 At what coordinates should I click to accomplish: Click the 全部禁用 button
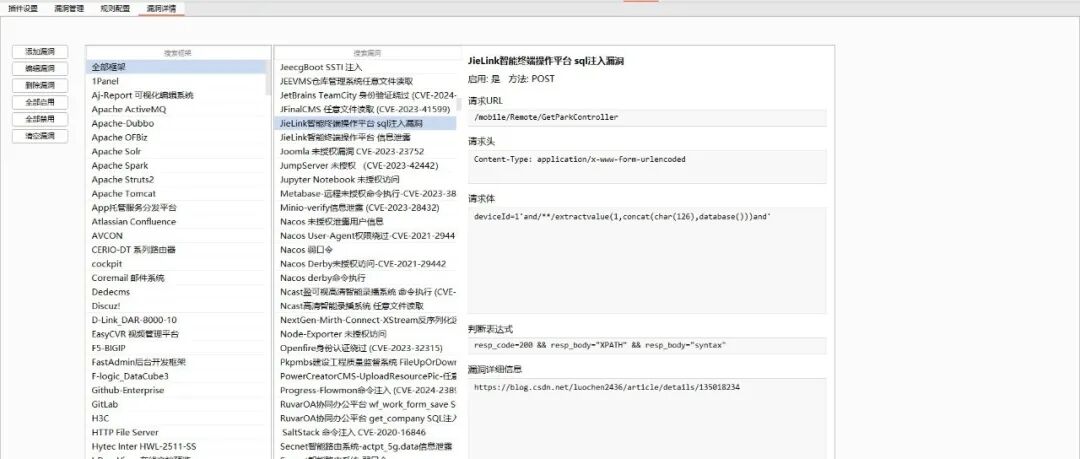[41, 119]
